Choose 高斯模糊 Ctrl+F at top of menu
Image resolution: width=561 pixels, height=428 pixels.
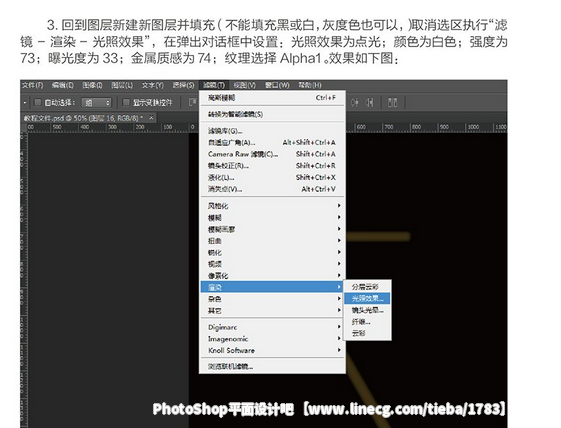click(272, 98)
